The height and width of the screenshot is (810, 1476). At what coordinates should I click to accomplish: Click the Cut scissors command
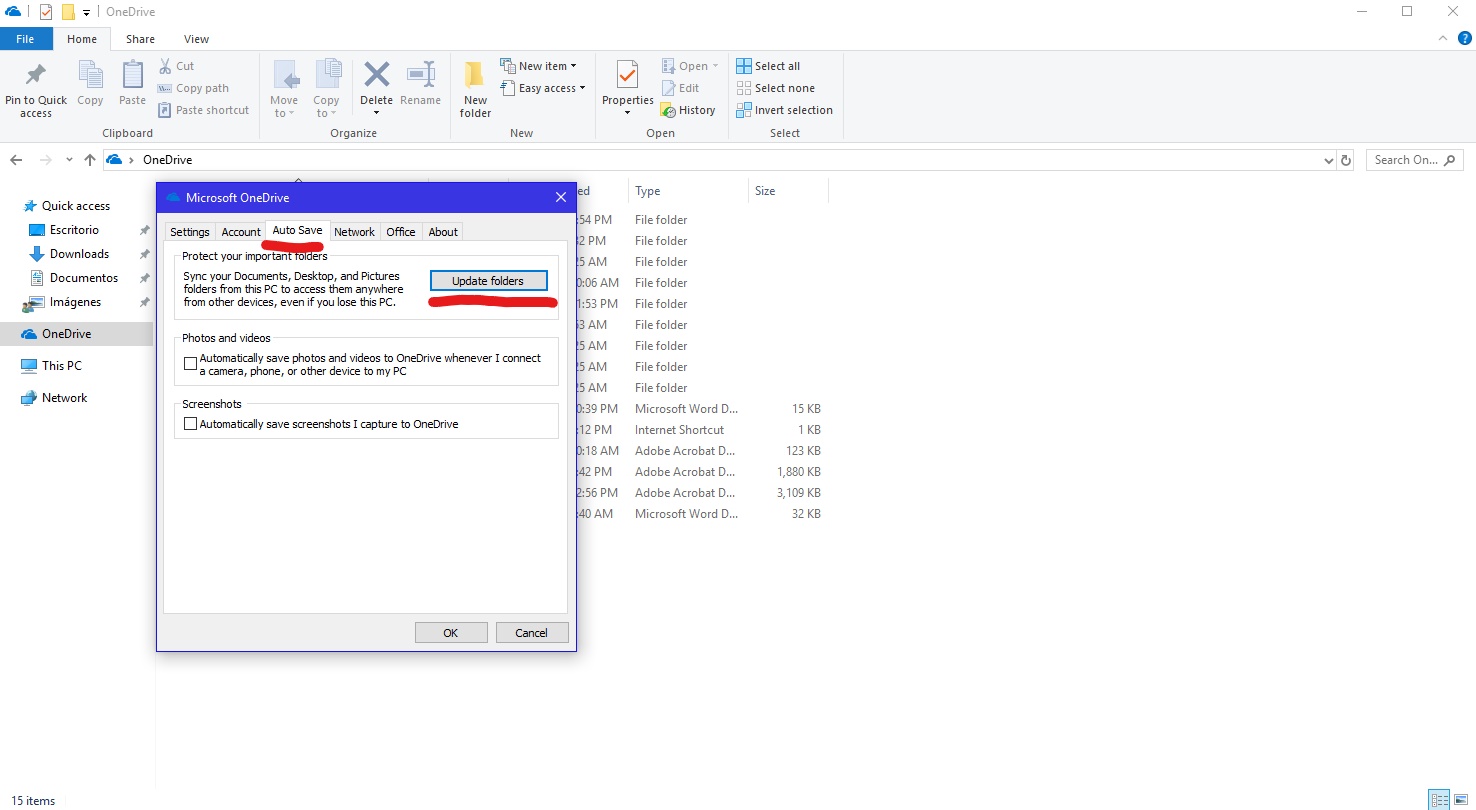pos(176,66)
